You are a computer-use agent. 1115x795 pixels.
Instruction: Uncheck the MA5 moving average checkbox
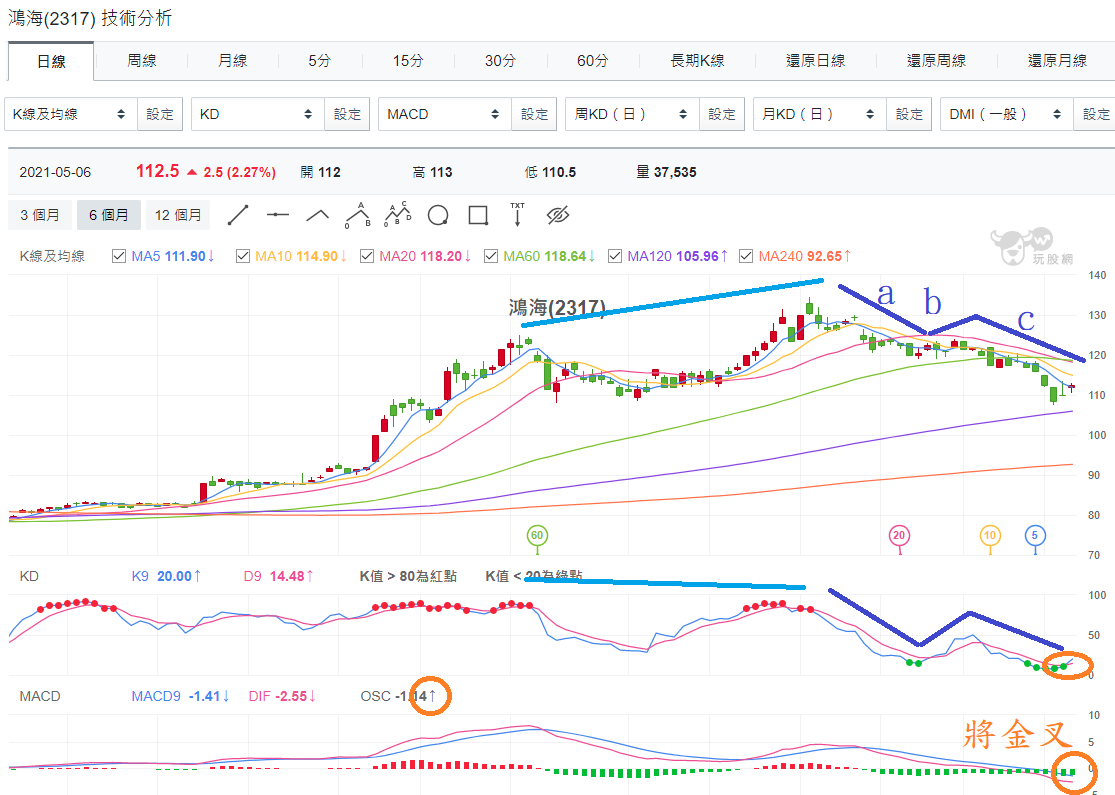pos(119,256)
